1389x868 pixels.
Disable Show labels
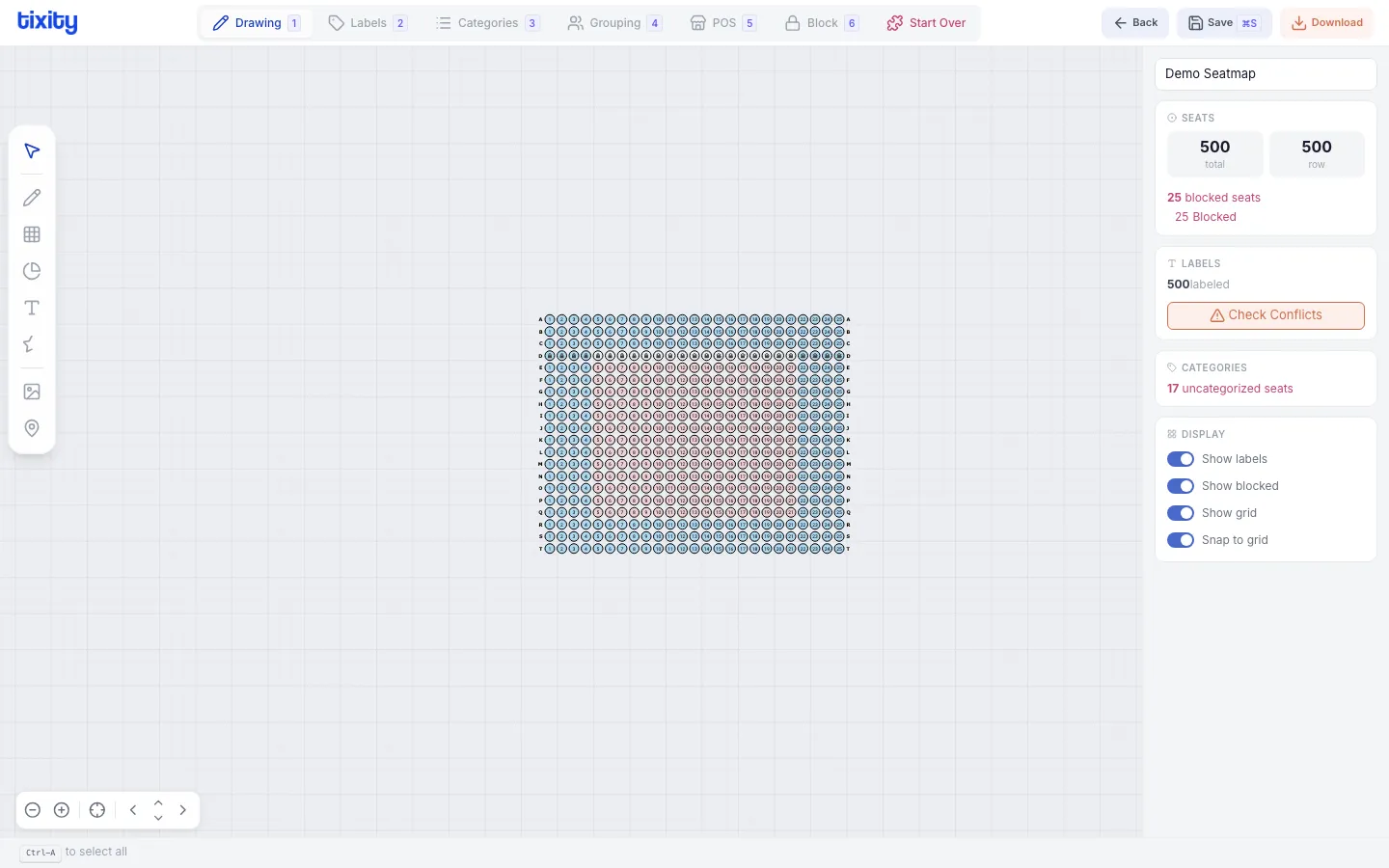[x=1181, y=459]
